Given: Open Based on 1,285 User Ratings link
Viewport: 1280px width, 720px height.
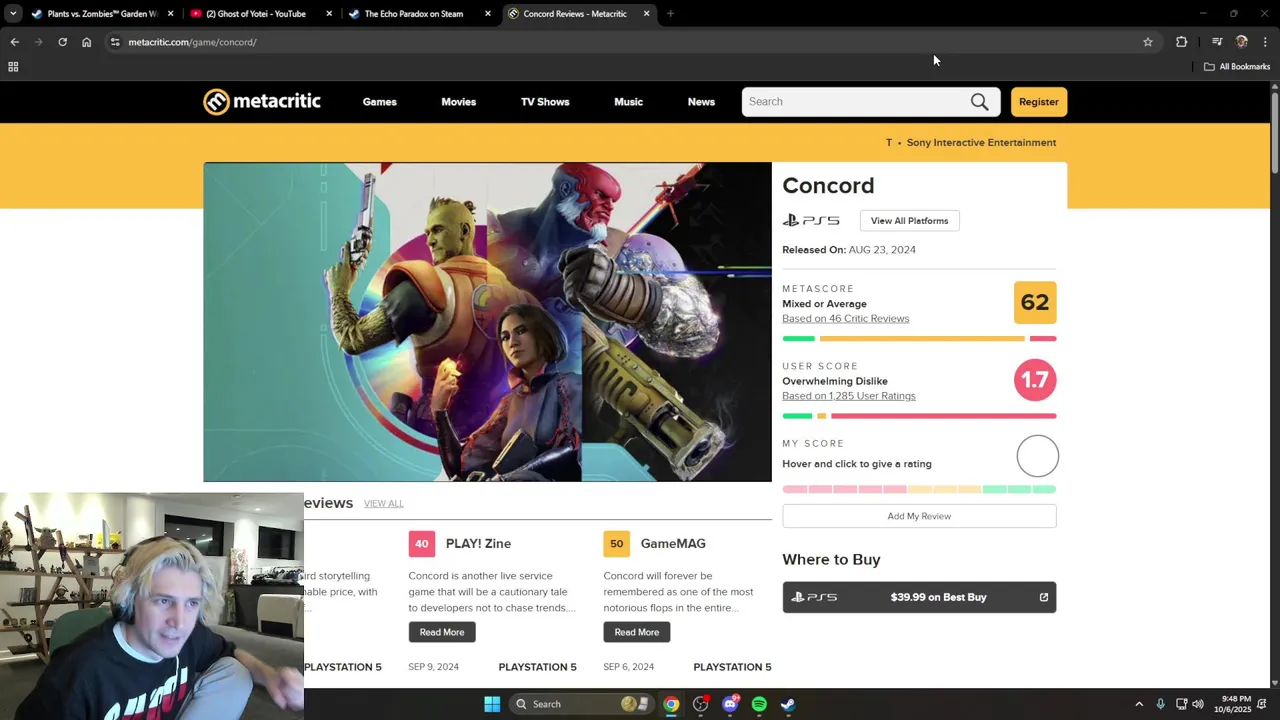Looking at the screenshot, I should [x=848, y=396].
